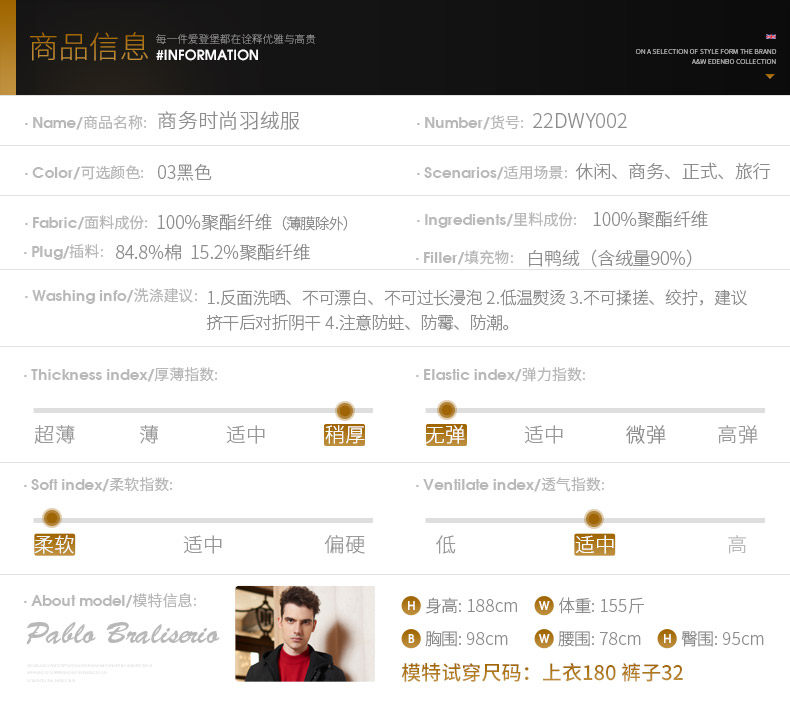Click the filler value 白鸭绒(含绒量90%)
The image size is (790, 713).
[611, 258]
